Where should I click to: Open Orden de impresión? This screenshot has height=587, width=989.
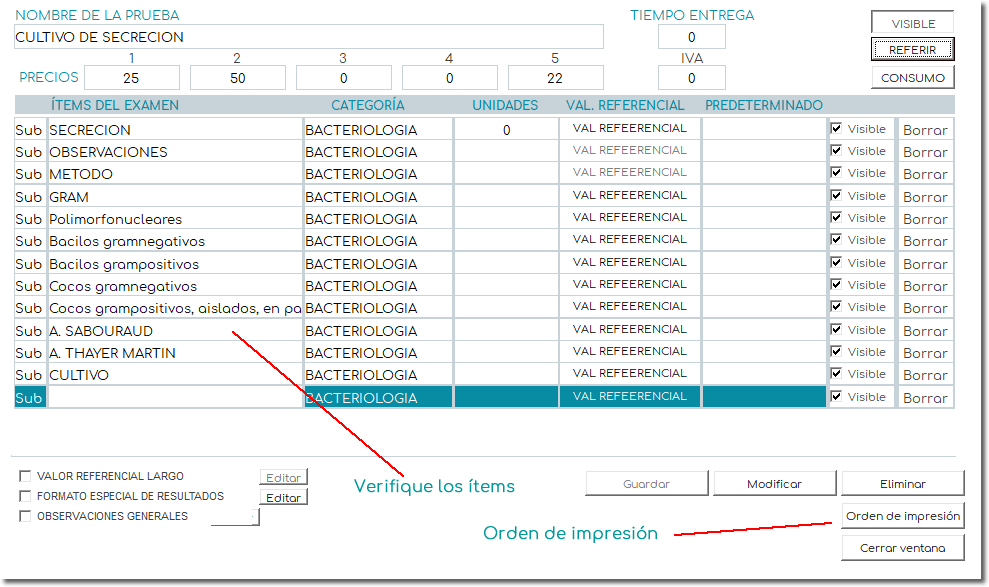(x=902, y=516)
